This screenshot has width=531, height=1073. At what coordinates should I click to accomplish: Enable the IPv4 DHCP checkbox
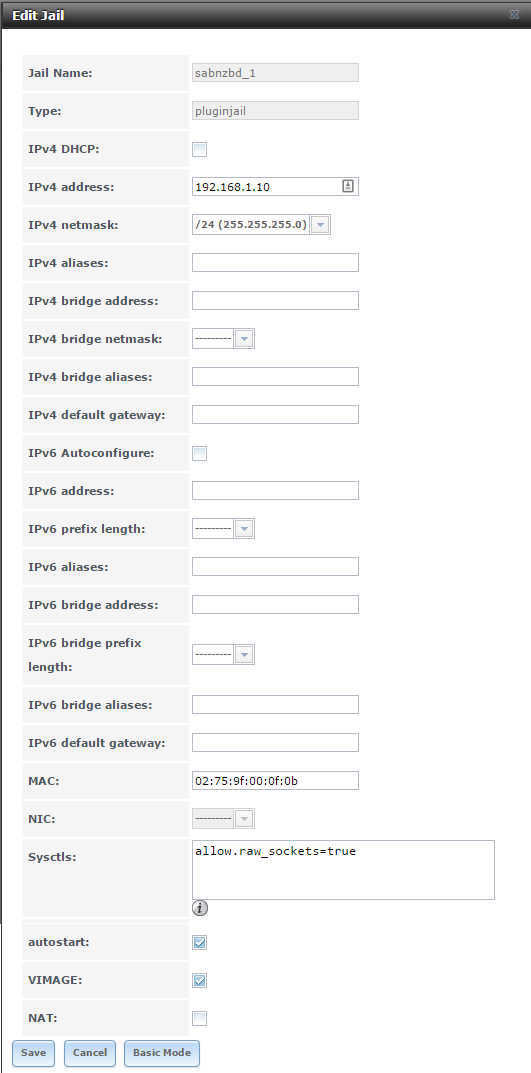tap(199, 149)
